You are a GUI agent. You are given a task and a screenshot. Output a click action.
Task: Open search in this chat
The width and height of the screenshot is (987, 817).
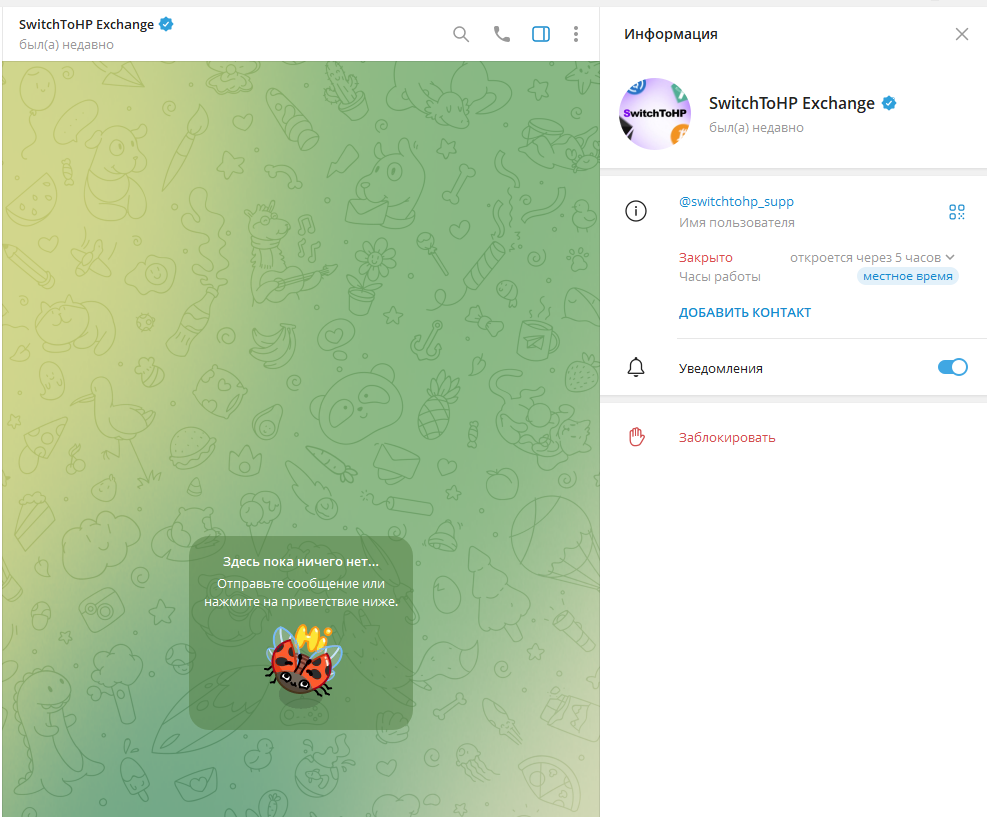461,34
